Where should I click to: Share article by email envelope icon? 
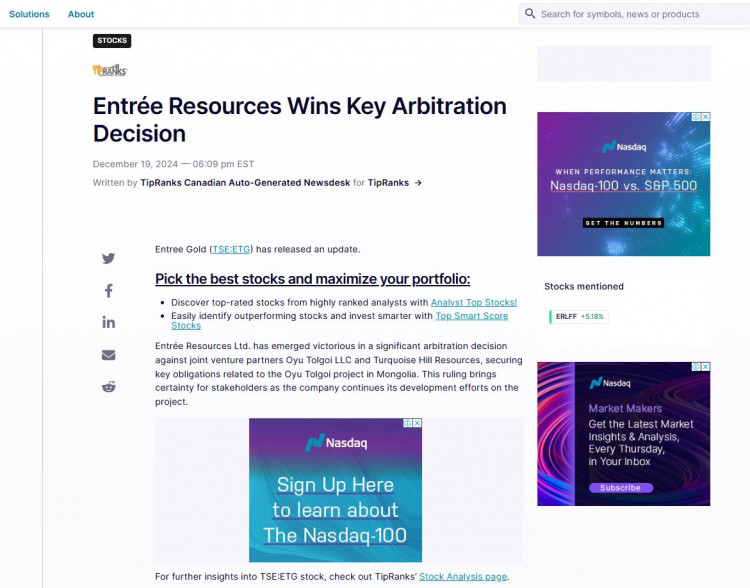(109, 355)
